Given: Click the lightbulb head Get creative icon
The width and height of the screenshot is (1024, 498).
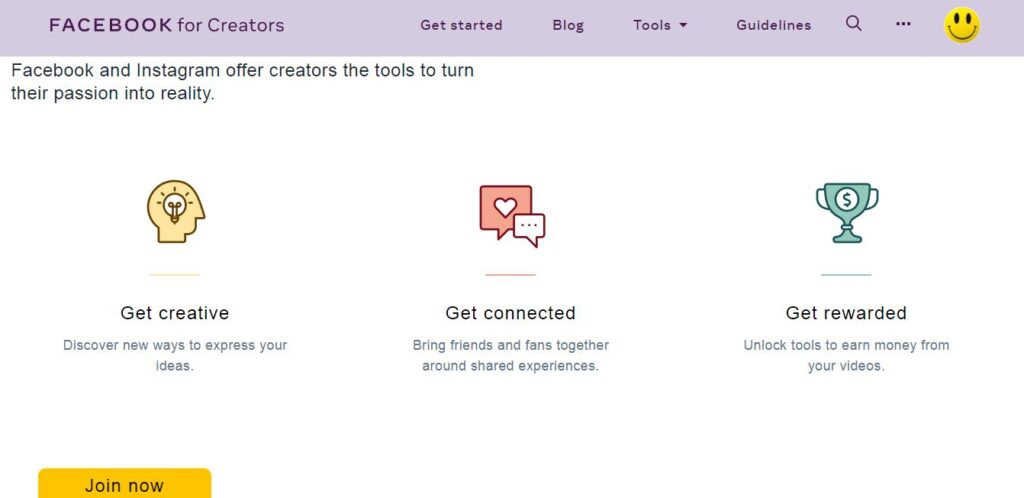Looking at the screenshot, I should tap(176, 211).
